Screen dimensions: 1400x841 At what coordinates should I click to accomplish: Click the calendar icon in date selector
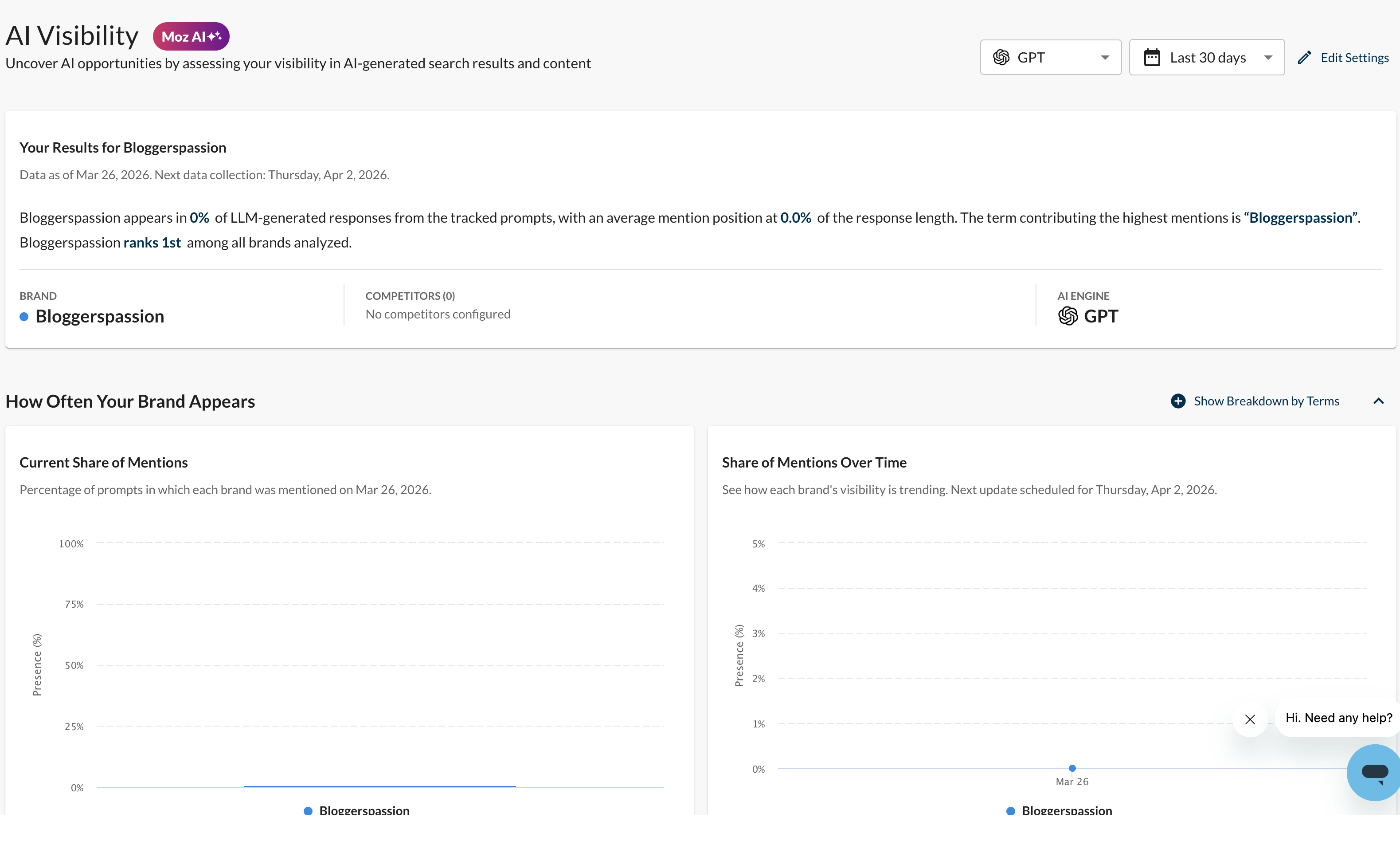click(1152, 57)
